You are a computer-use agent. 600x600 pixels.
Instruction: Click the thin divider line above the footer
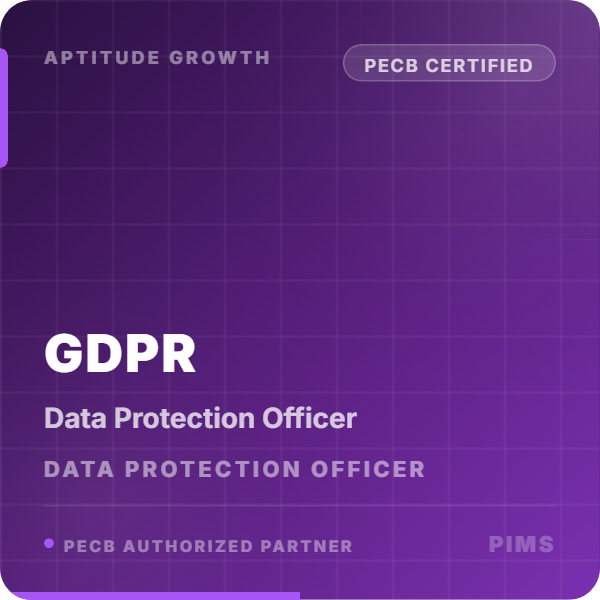click(x=300, y=506)
